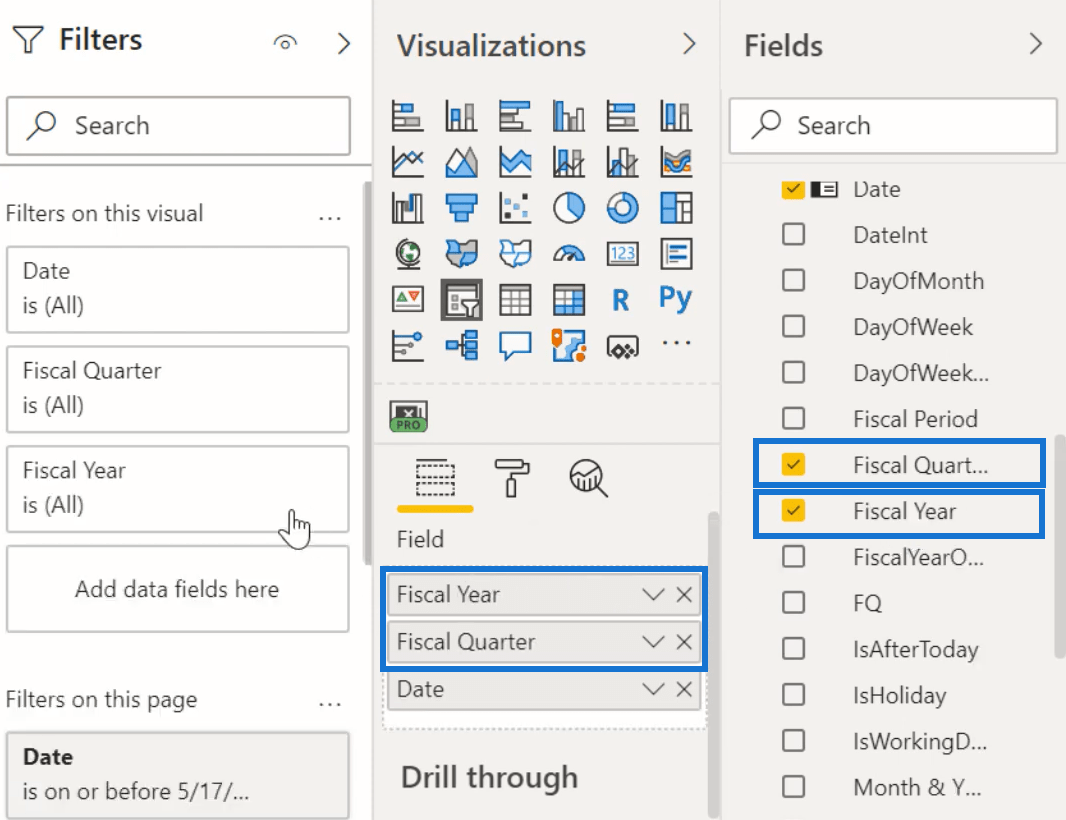Screen dimensions: 1066x820
Task: Select the 100% stacked column chart visual
Action: pyautogui.click(x=676, y=116)
